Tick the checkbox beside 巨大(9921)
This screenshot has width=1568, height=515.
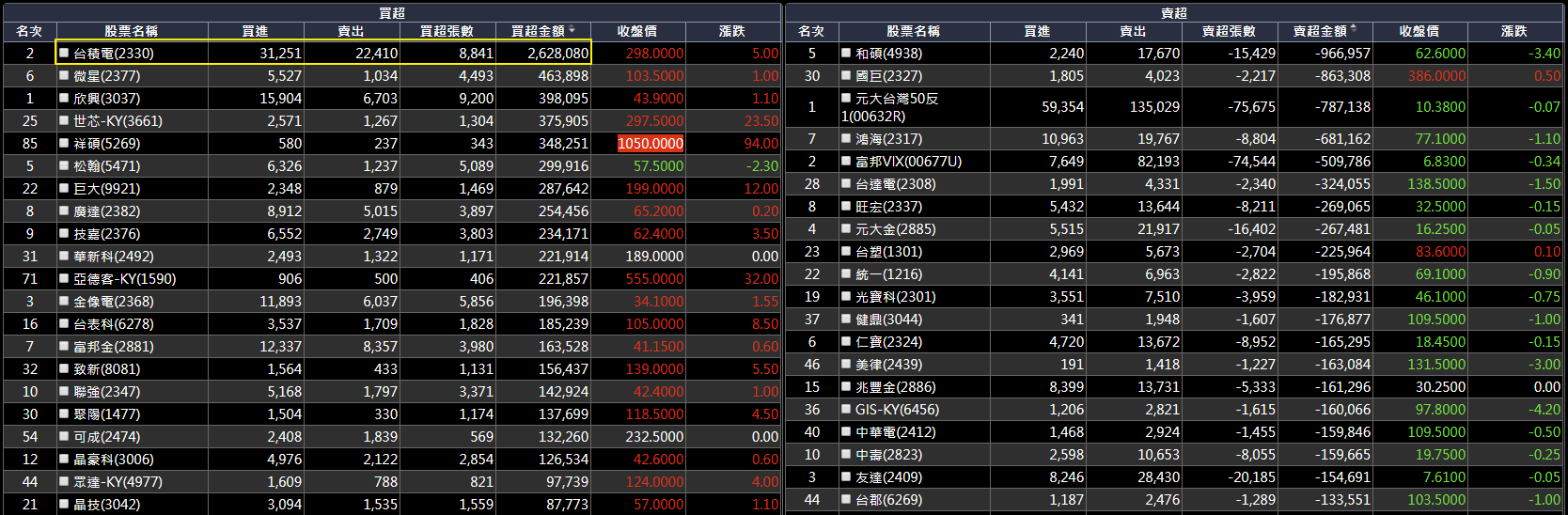pyautogui.click(x=64, y=189)
